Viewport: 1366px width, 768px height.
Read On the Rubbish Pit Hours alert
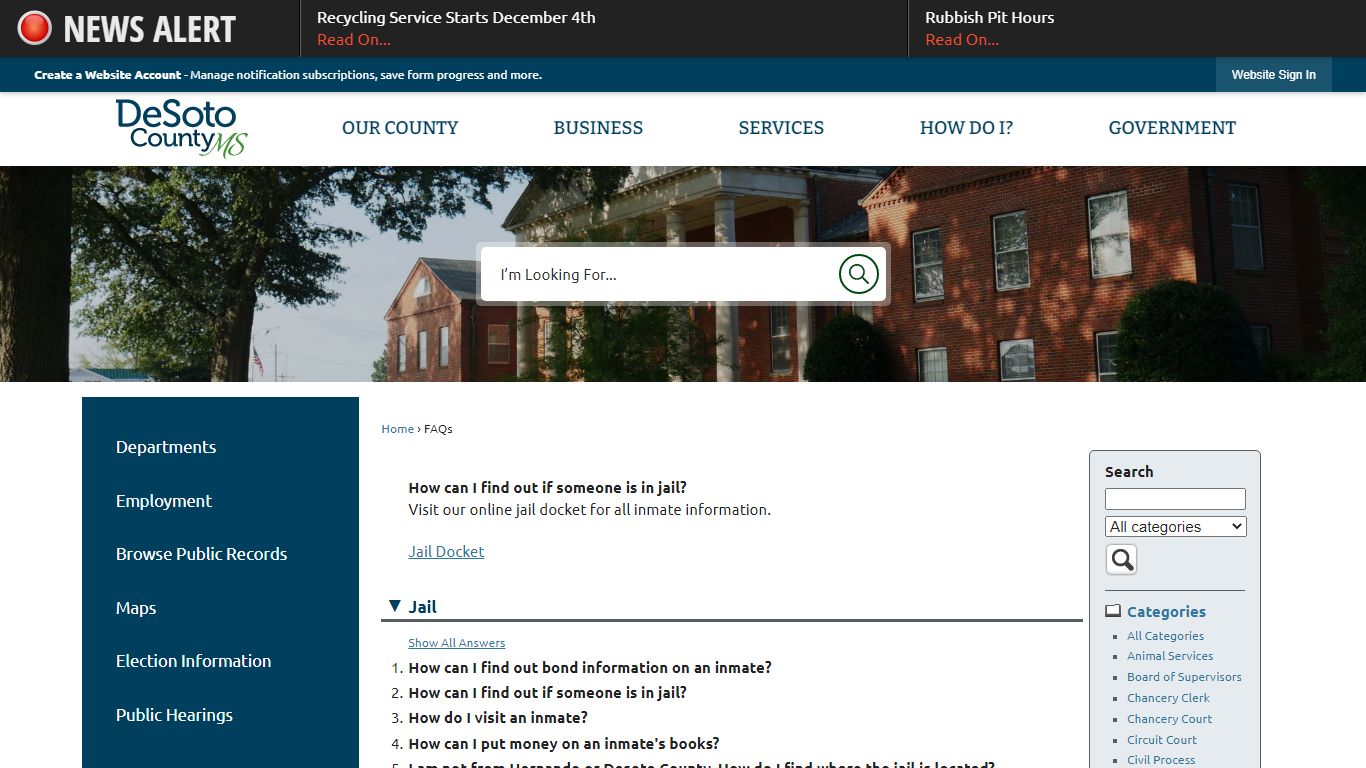961,40
